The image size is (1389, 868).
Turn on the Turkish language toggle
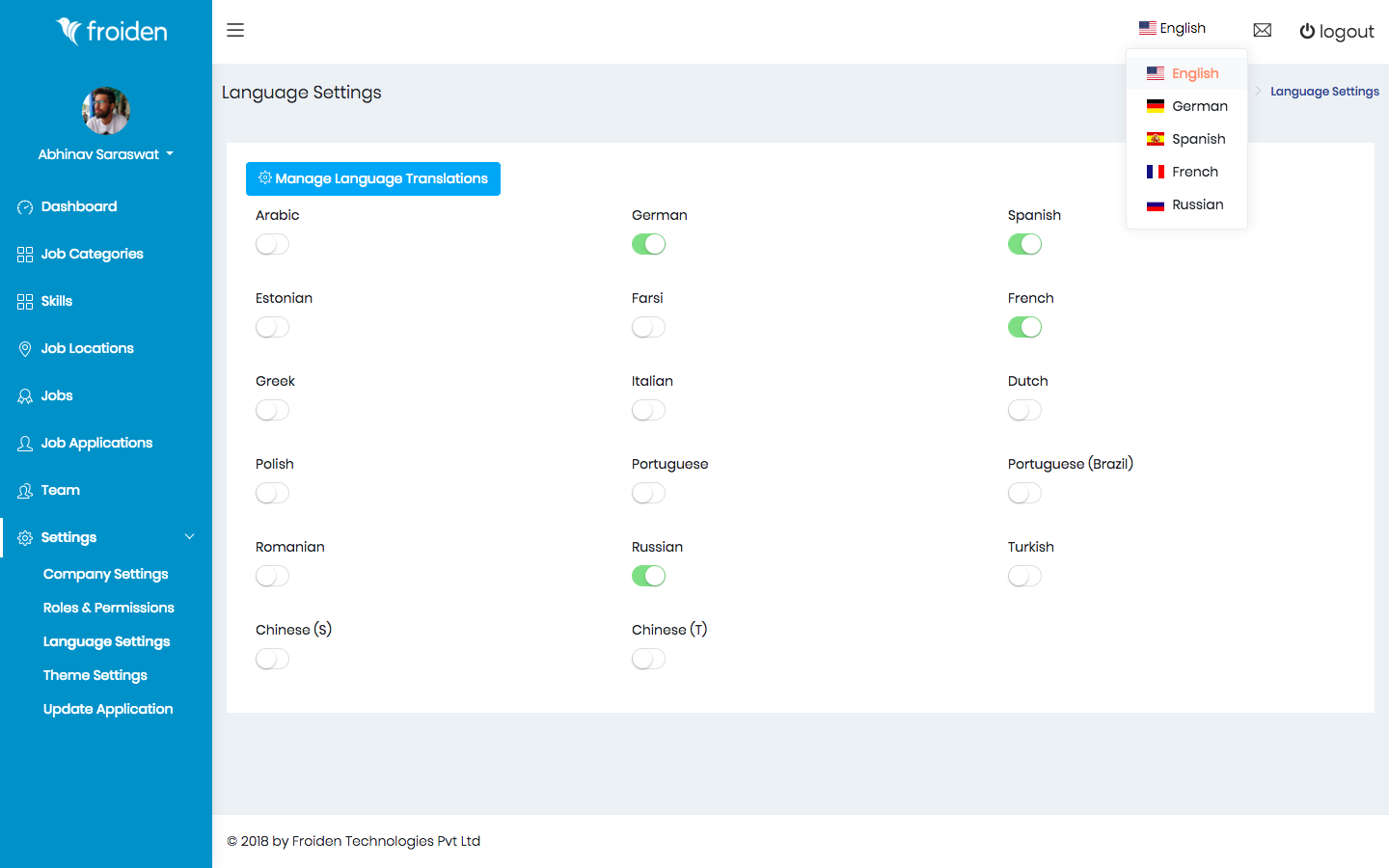click(1024, 576)
